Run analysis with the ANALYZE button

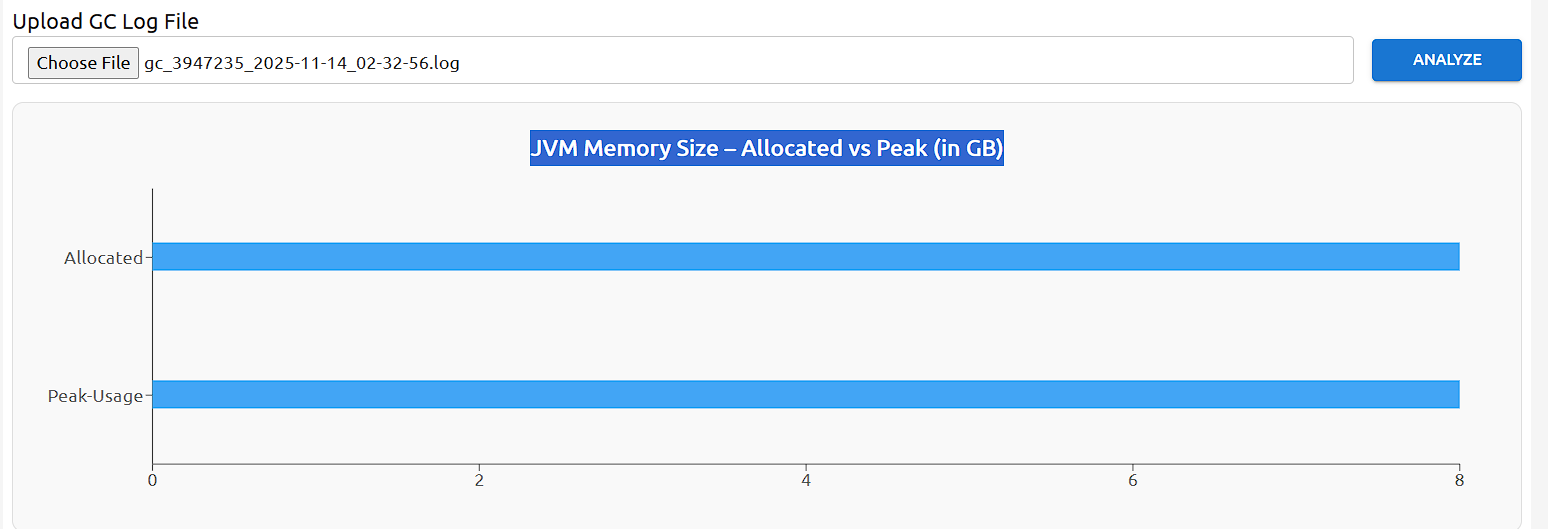pos(1446,60)
